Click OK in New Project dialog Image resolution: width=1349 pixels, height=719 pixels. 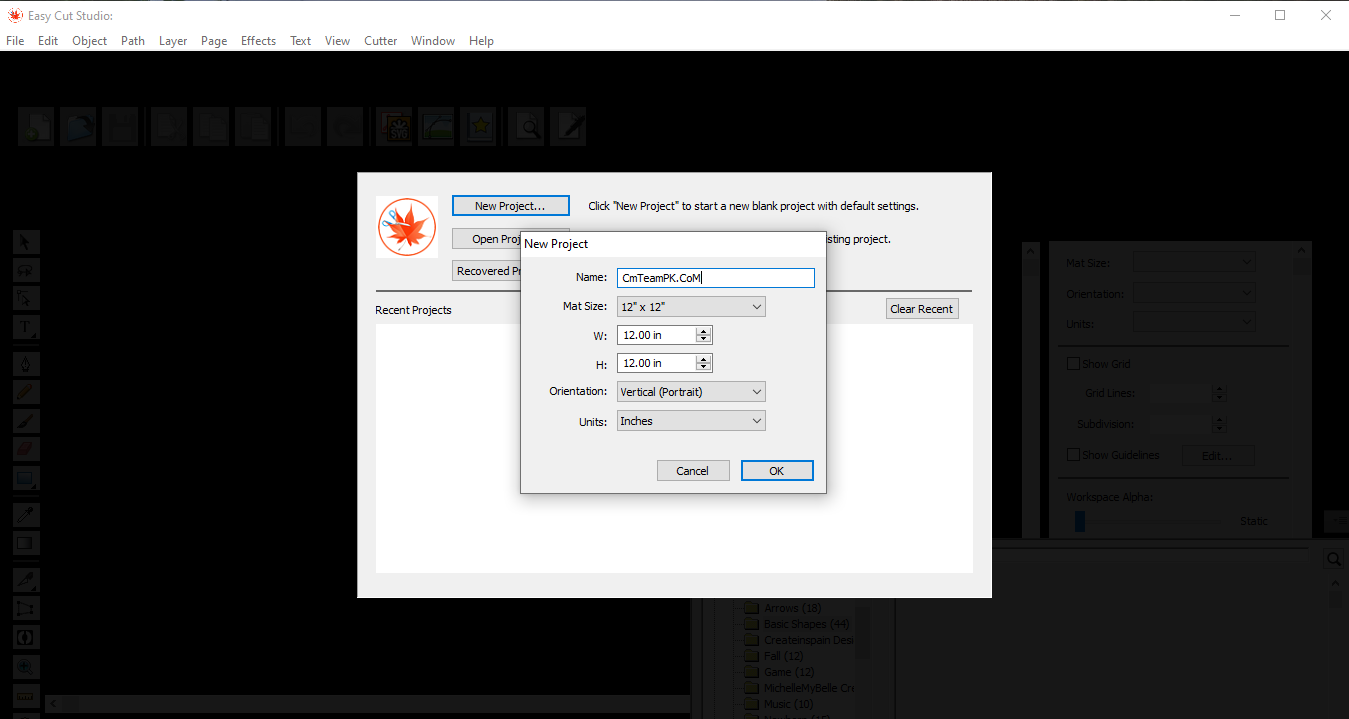(777, 471)
